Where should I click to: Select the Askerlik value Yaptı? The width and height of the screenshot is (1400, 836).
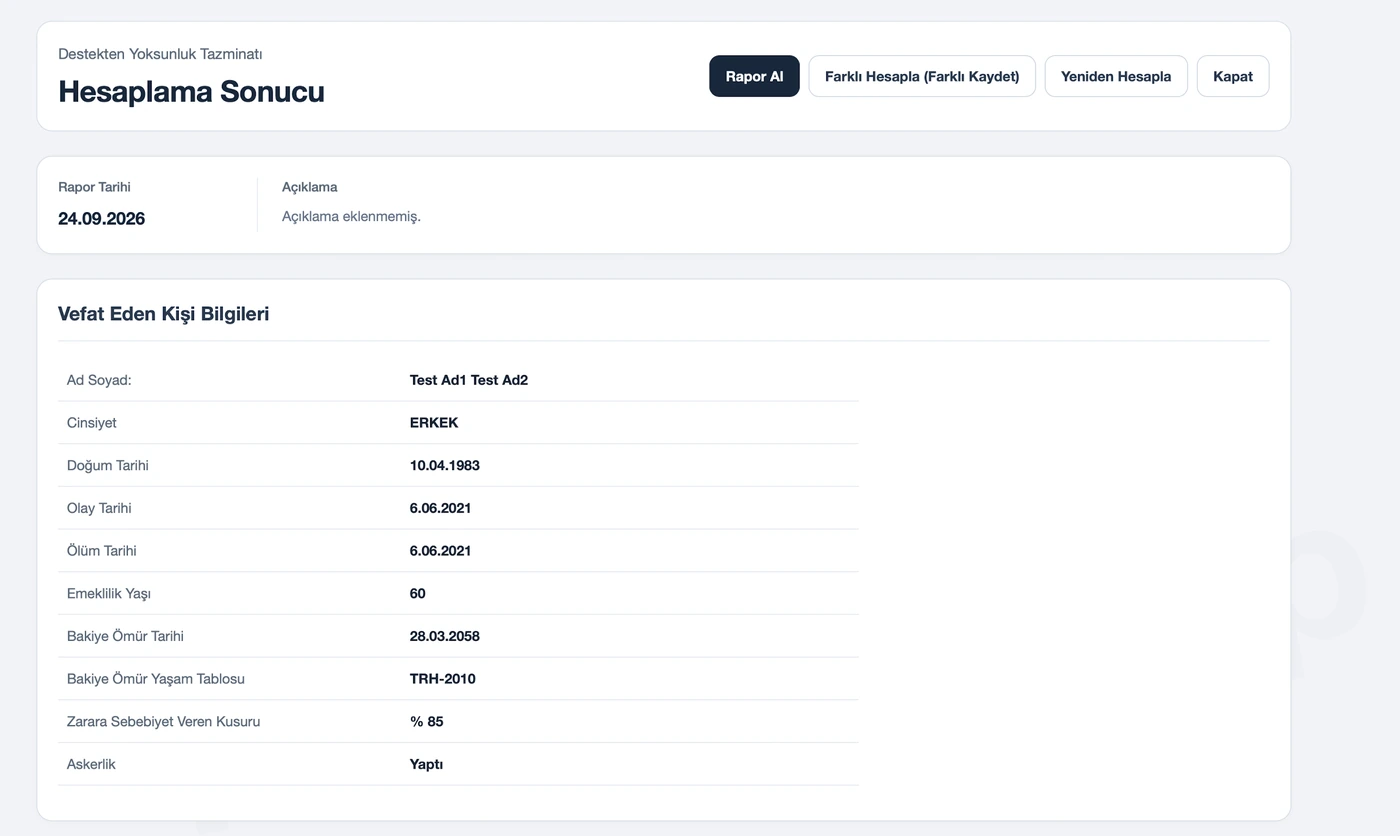(x=426, y=764)
